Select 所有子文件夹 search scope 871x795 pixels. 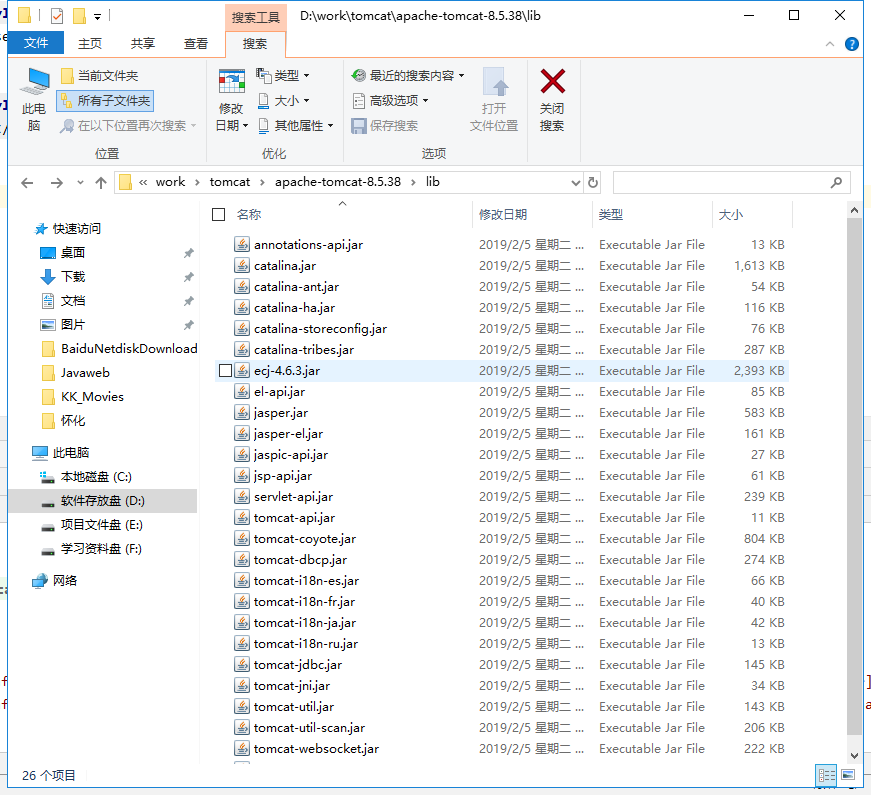(x=105, y=101)
